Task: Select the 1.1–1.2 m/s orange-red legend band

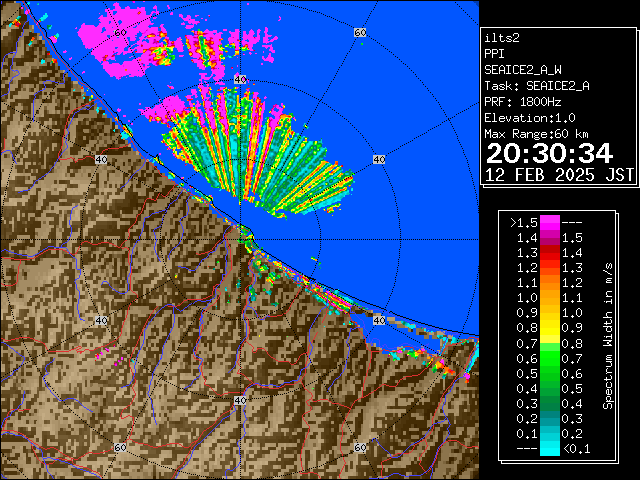Action: pyautogui.click(x=550, y=282)
